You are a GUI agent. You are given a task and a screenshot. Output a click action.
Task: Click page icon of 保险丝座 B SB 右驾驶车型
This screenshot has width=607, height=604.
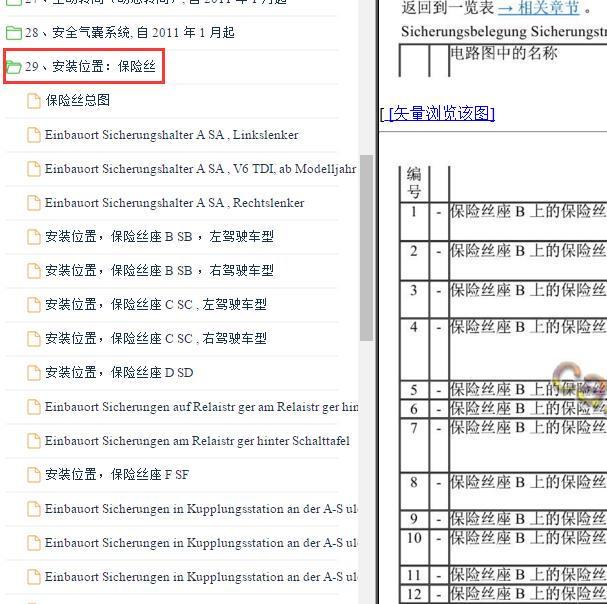tap(34, 271)
